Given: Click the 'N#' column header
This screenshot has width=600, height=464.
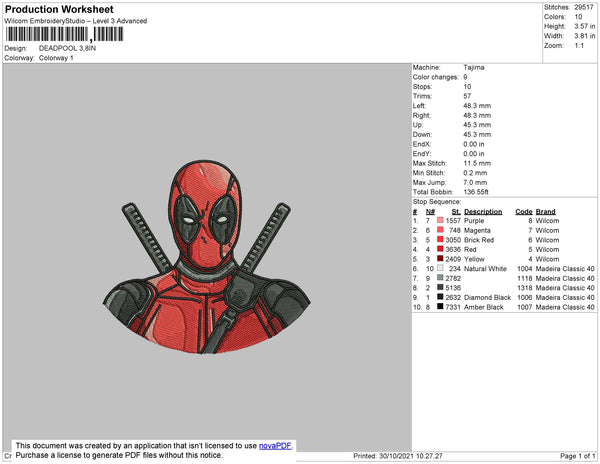Looking at the screenshot, I should [430, 212].
